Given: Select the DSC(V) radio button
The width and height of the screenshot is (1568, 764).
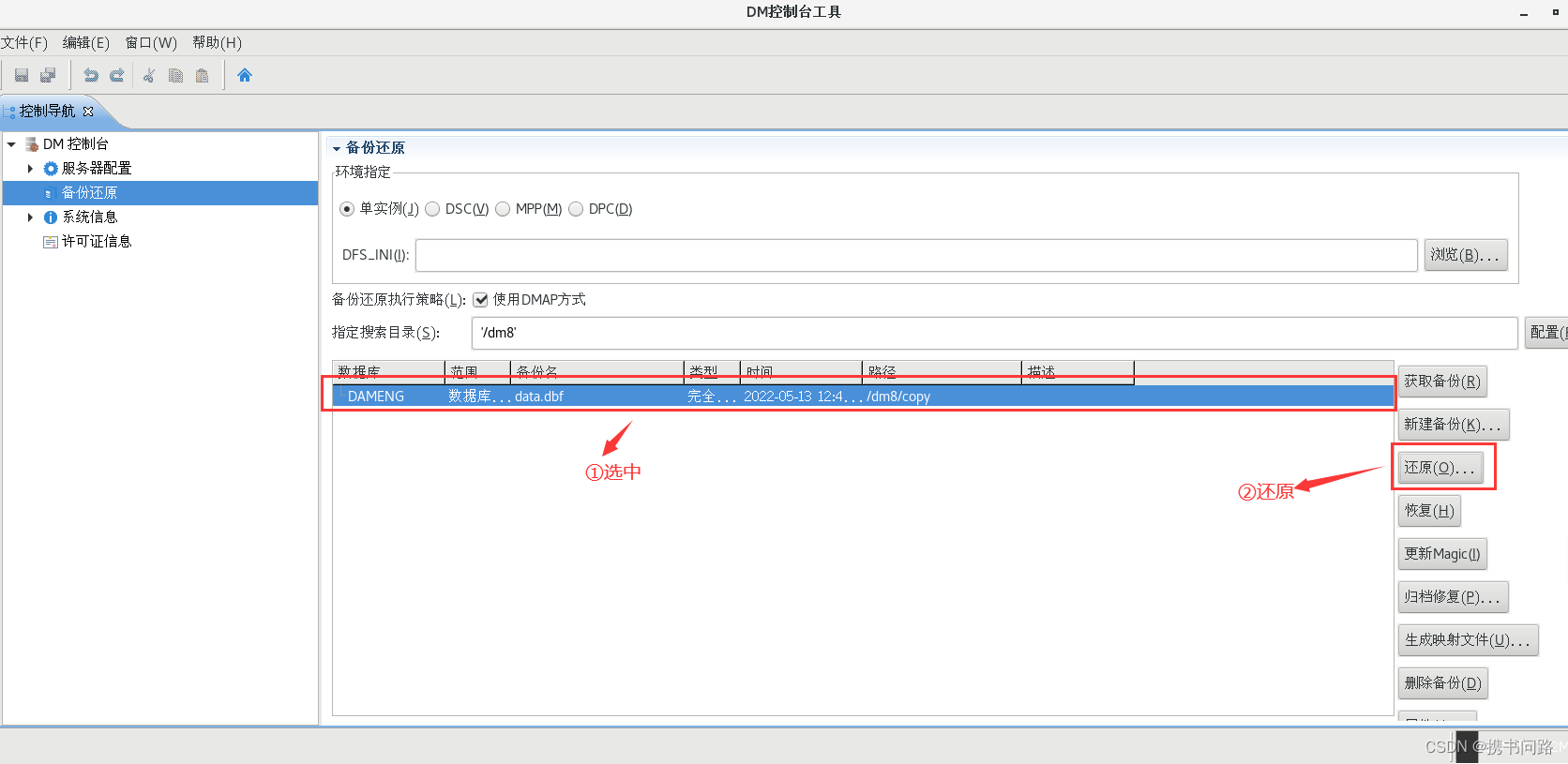Looking at the screenshot, I should coord(432,209).
